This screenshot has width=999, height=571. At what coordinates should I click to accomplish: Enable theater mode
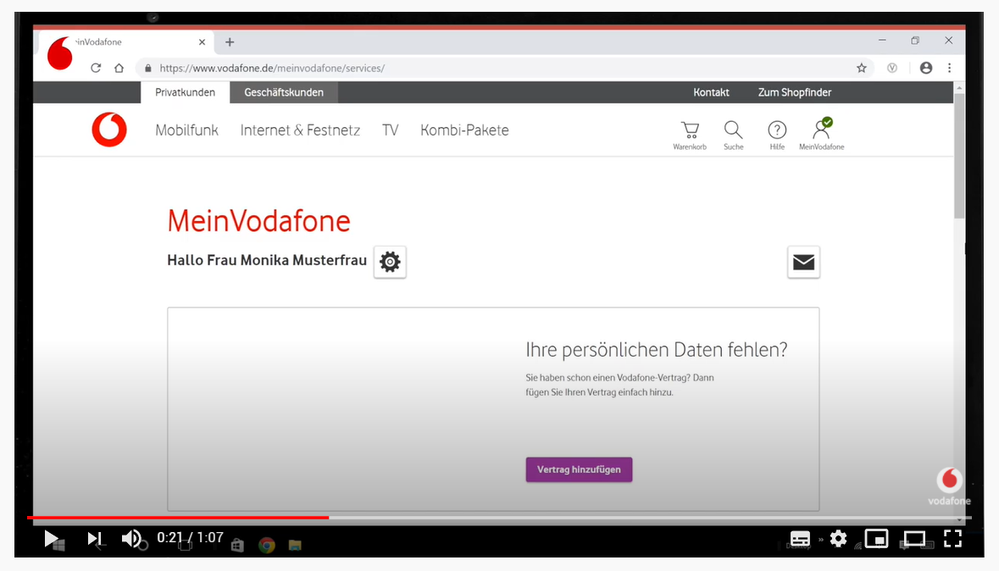[x=914, y=539]
